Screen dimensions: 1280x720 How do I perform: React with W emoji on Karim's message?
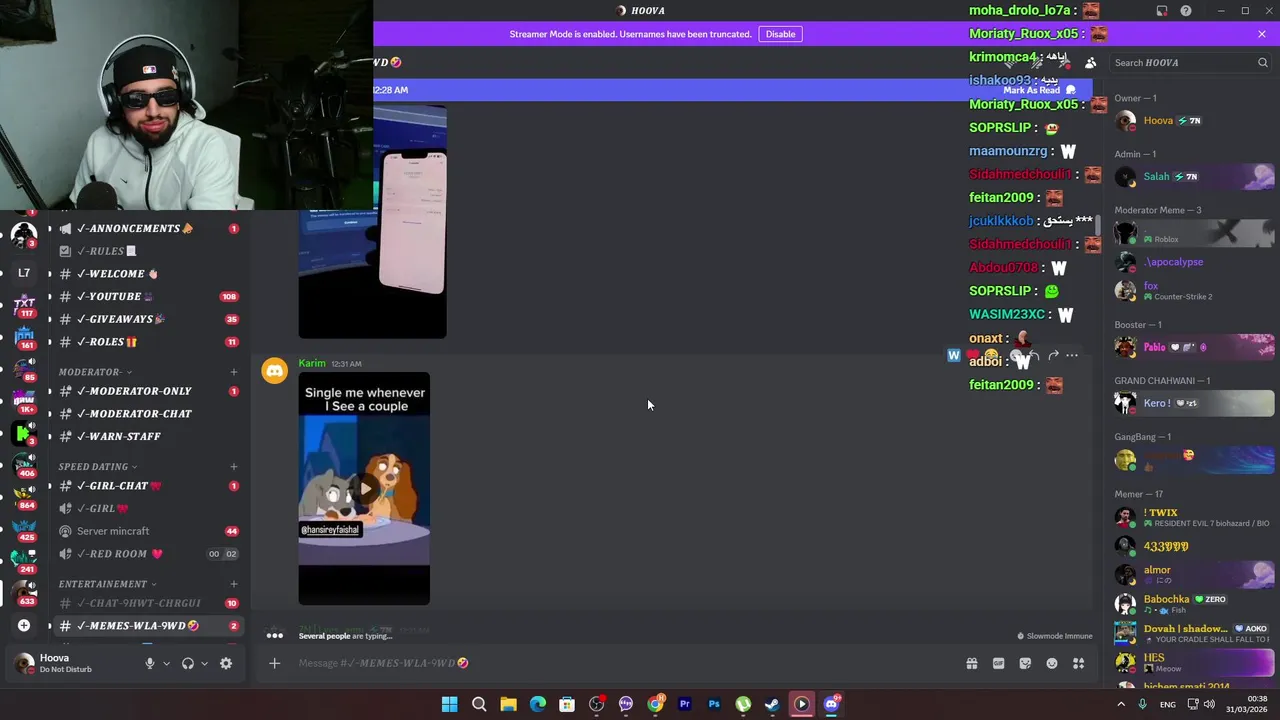point(954,356)
